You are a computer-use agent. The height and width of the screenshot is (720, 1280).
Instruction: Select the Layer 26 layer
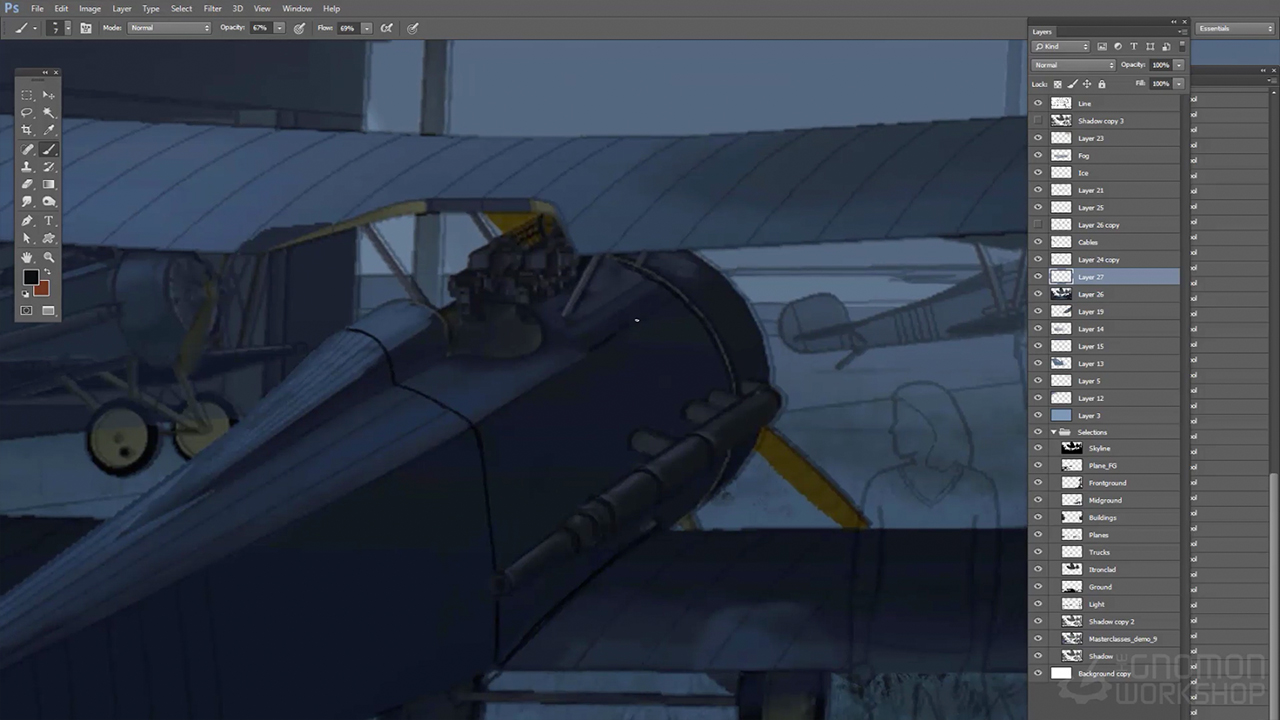[1091, 294]
